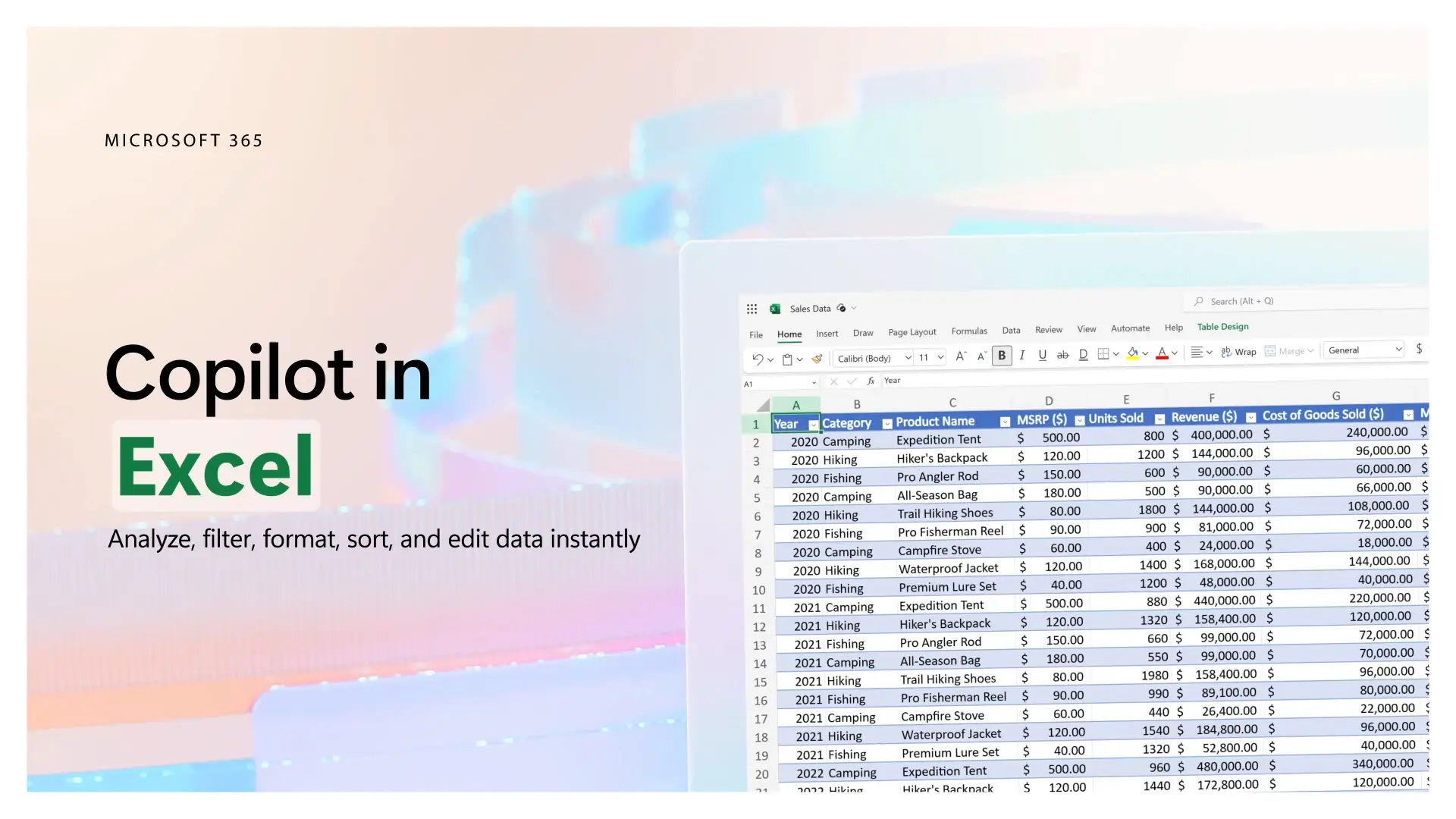
Task: Open the File menu
Action: pyautogui.click(x=756, y=335)
